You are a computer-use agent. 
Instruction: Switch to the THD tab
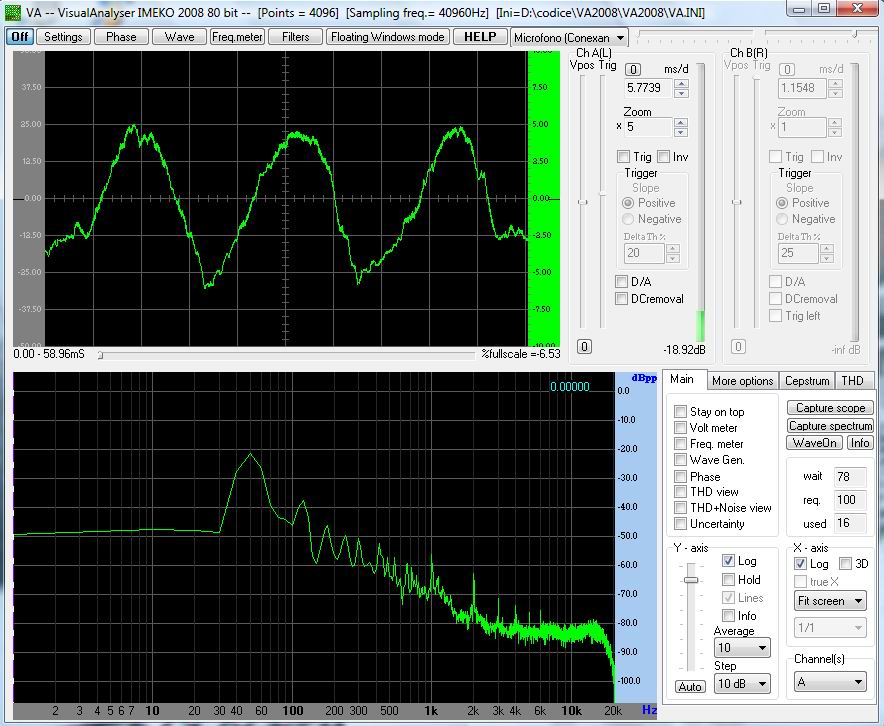coord(854,380)
